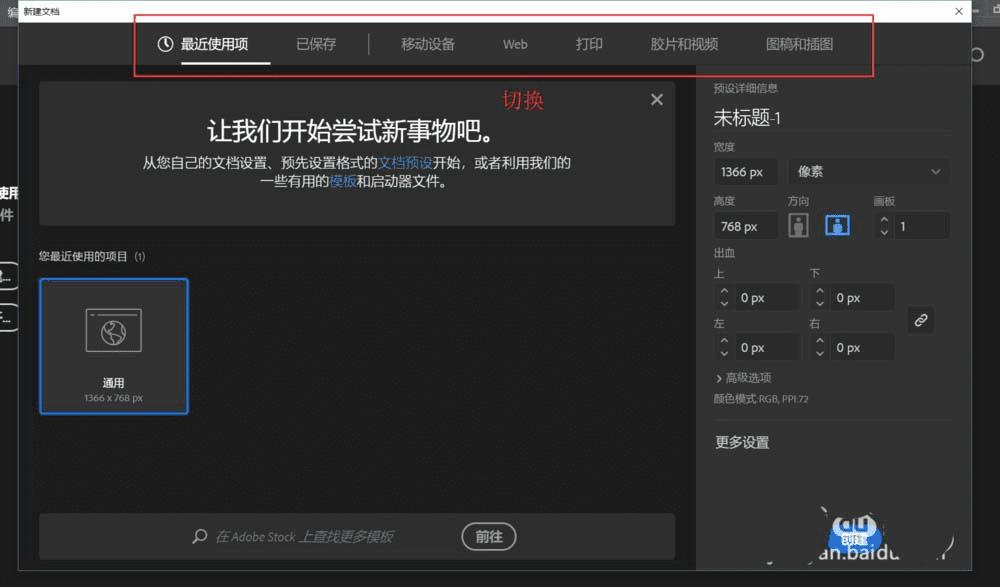Open the 移动设备 tab
Screen dimensions: 1000x587
point(427,44)
